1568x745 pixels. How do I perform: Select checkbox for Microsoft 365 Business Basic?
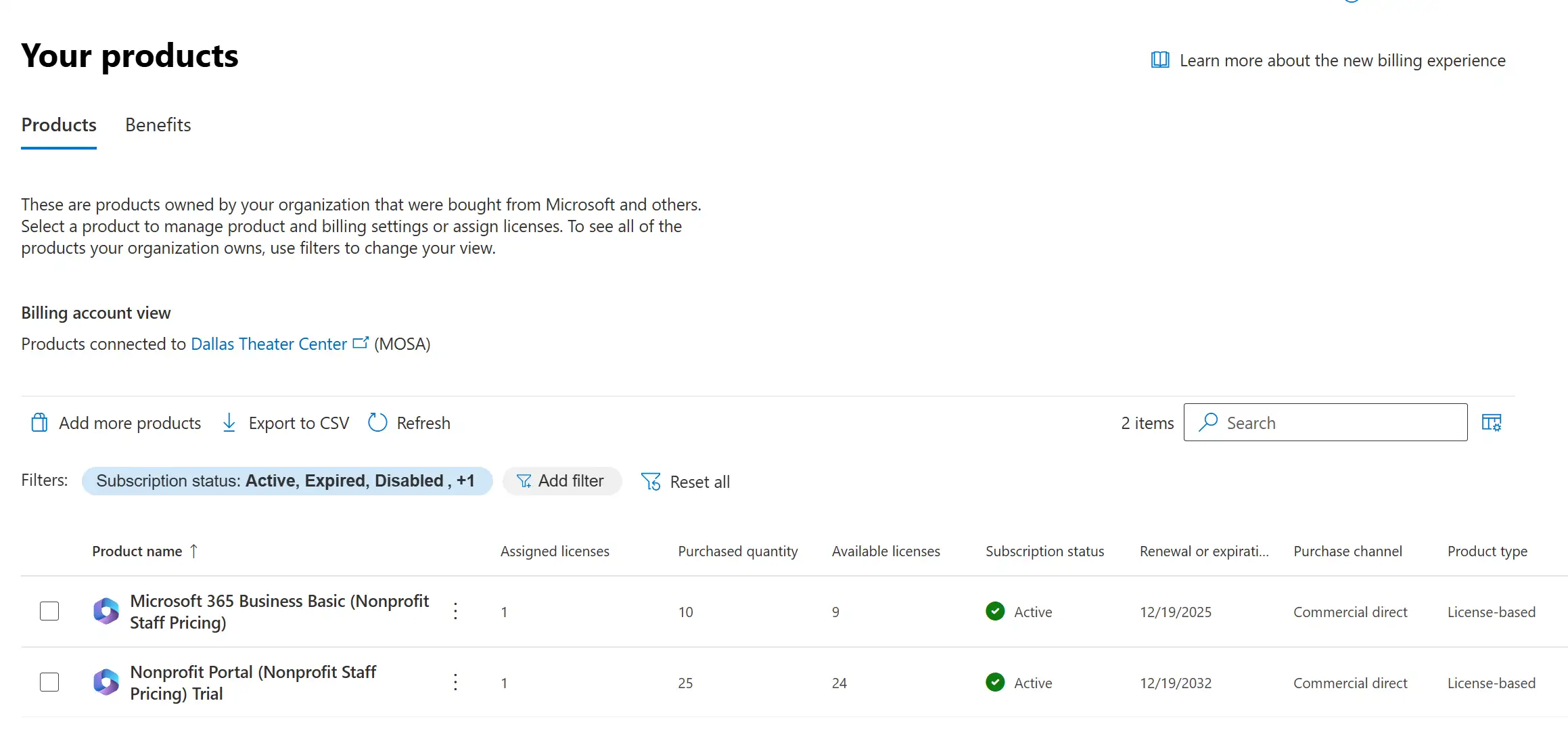pyautogui.click(x=49, y=611)
